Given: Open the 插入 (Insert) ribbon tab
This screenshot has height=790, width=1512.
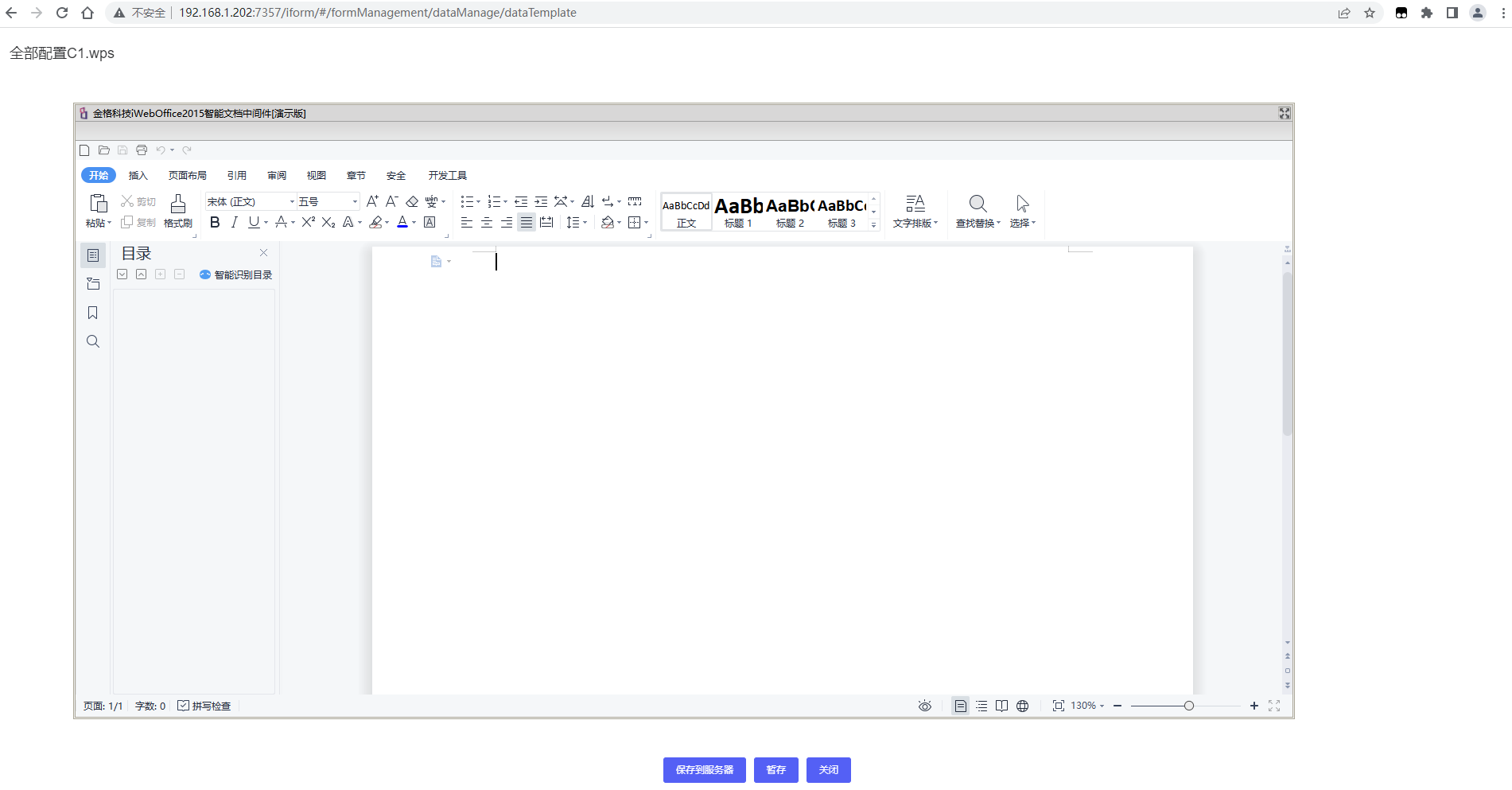Looking at the screenshot, I should [138, 176].
